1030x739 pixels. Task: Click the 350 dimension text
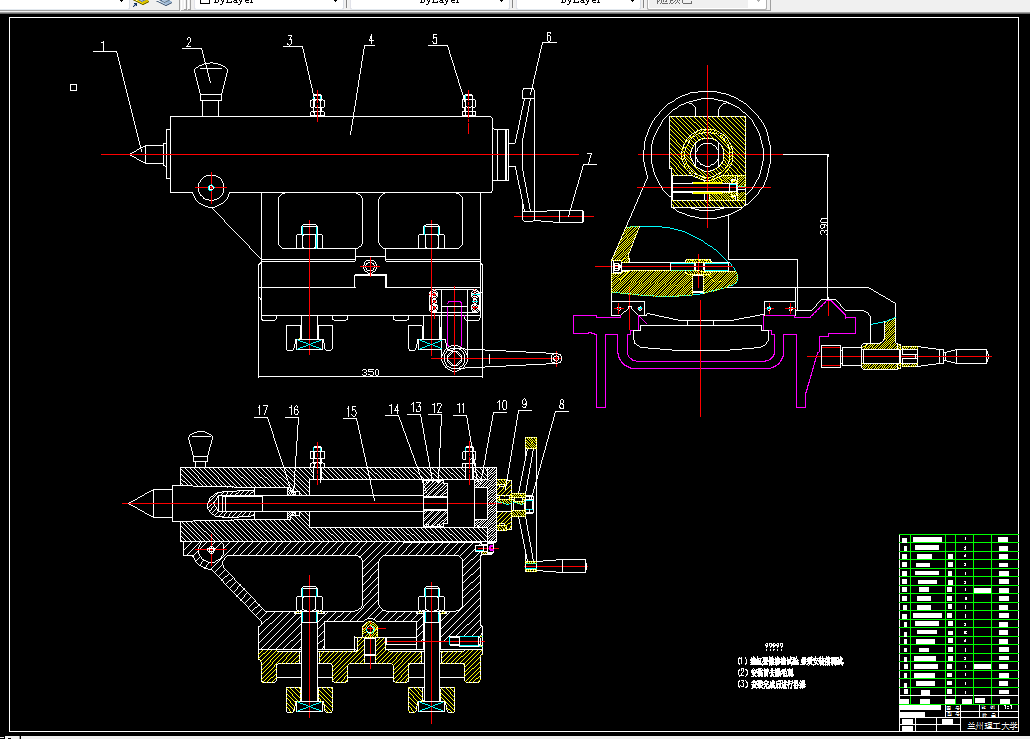(x=370, y=372)
